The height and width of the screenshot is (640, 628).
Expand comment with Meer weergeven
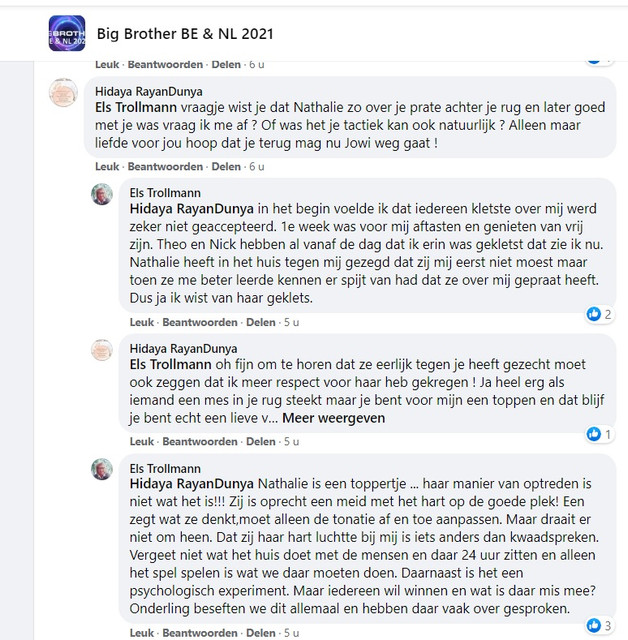pyautogui.click(x=333, y=418)
